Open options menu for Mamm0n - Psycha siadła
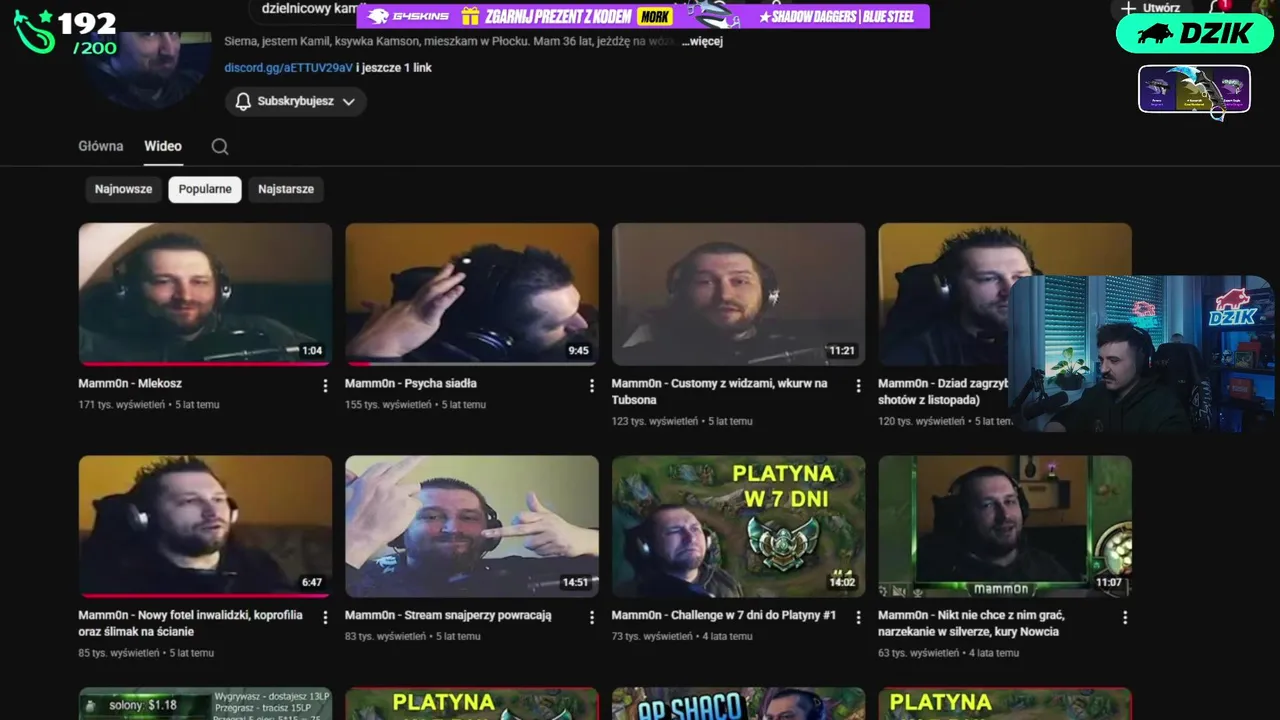 (x=592, y=385)
